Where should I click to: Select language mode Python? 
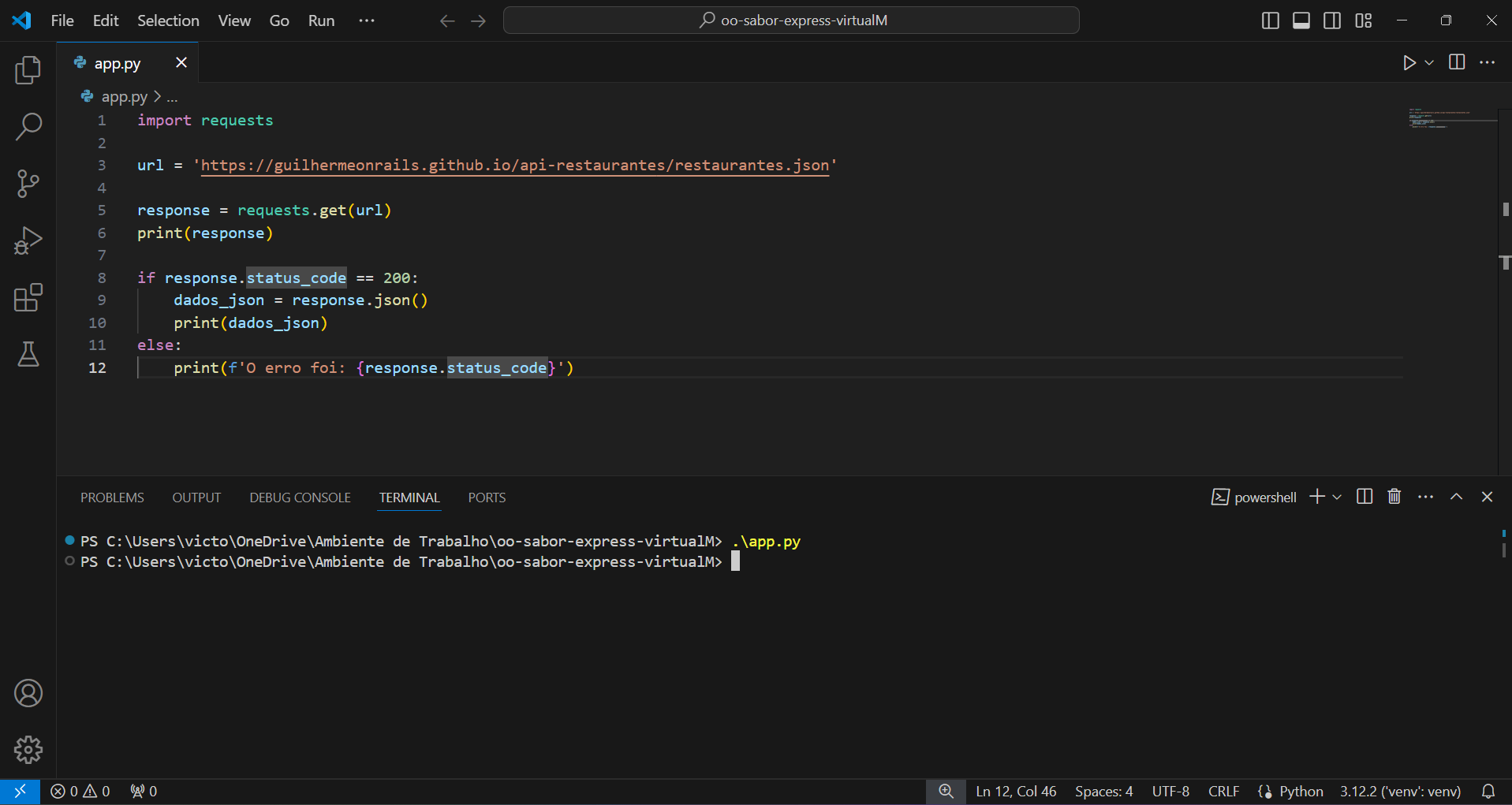click(x=1301, y=792)
